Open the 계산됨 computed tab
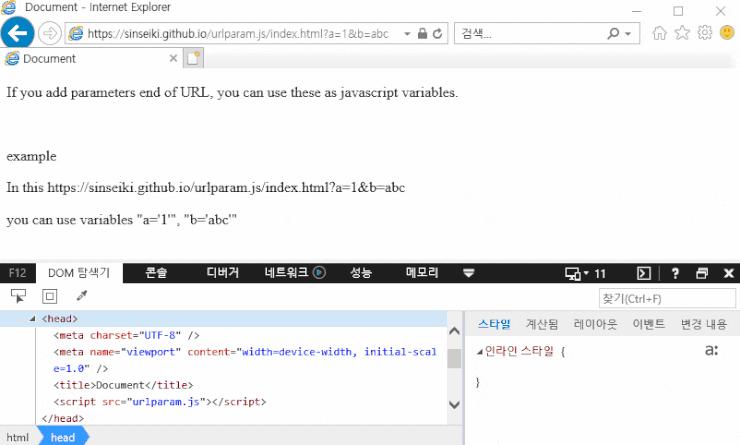Screen dimensions: 740x445 tap(542, 324)
